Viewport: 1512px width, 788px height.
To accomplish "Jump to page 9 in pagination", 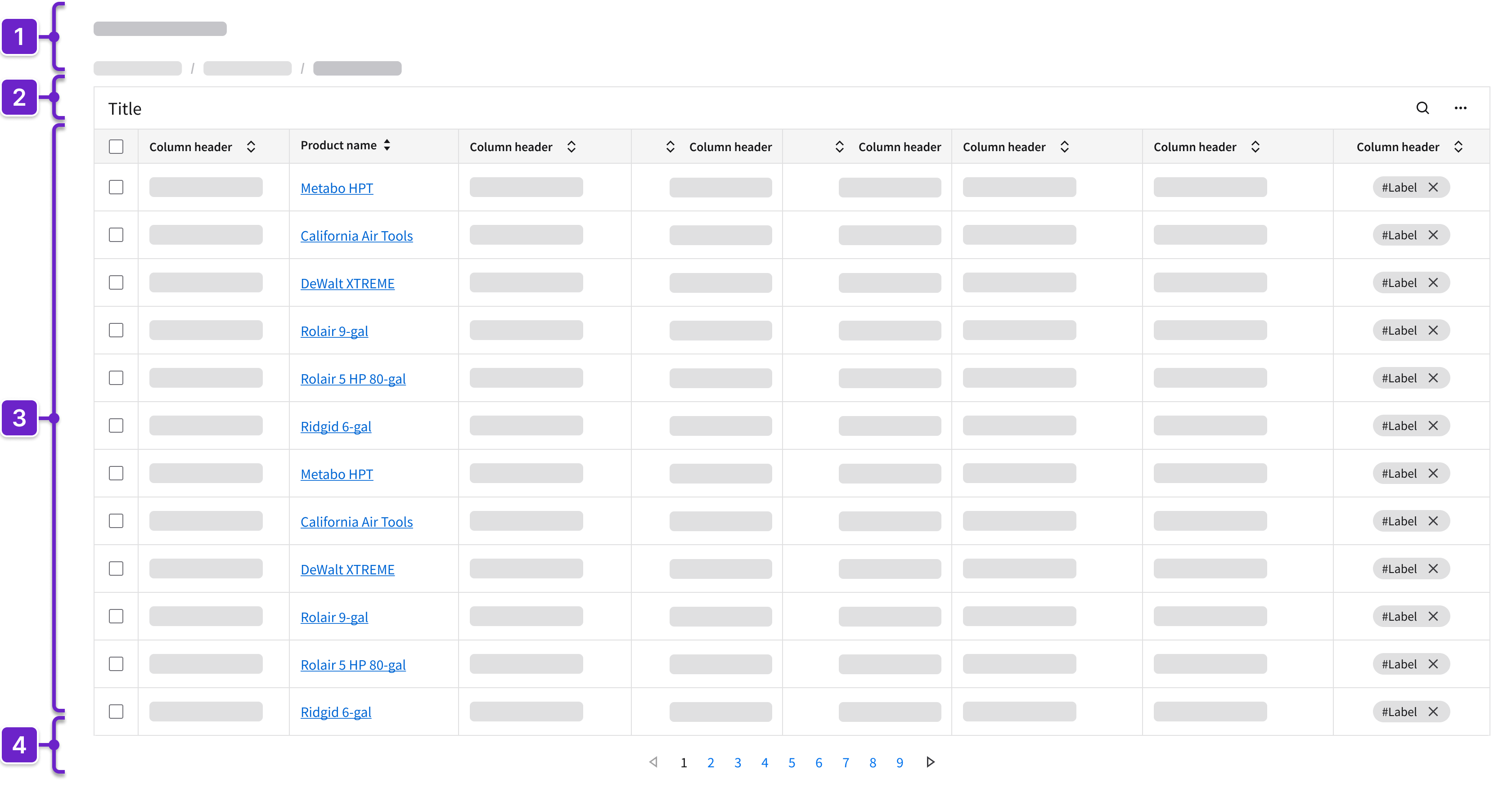I will [x=899, y=763].
